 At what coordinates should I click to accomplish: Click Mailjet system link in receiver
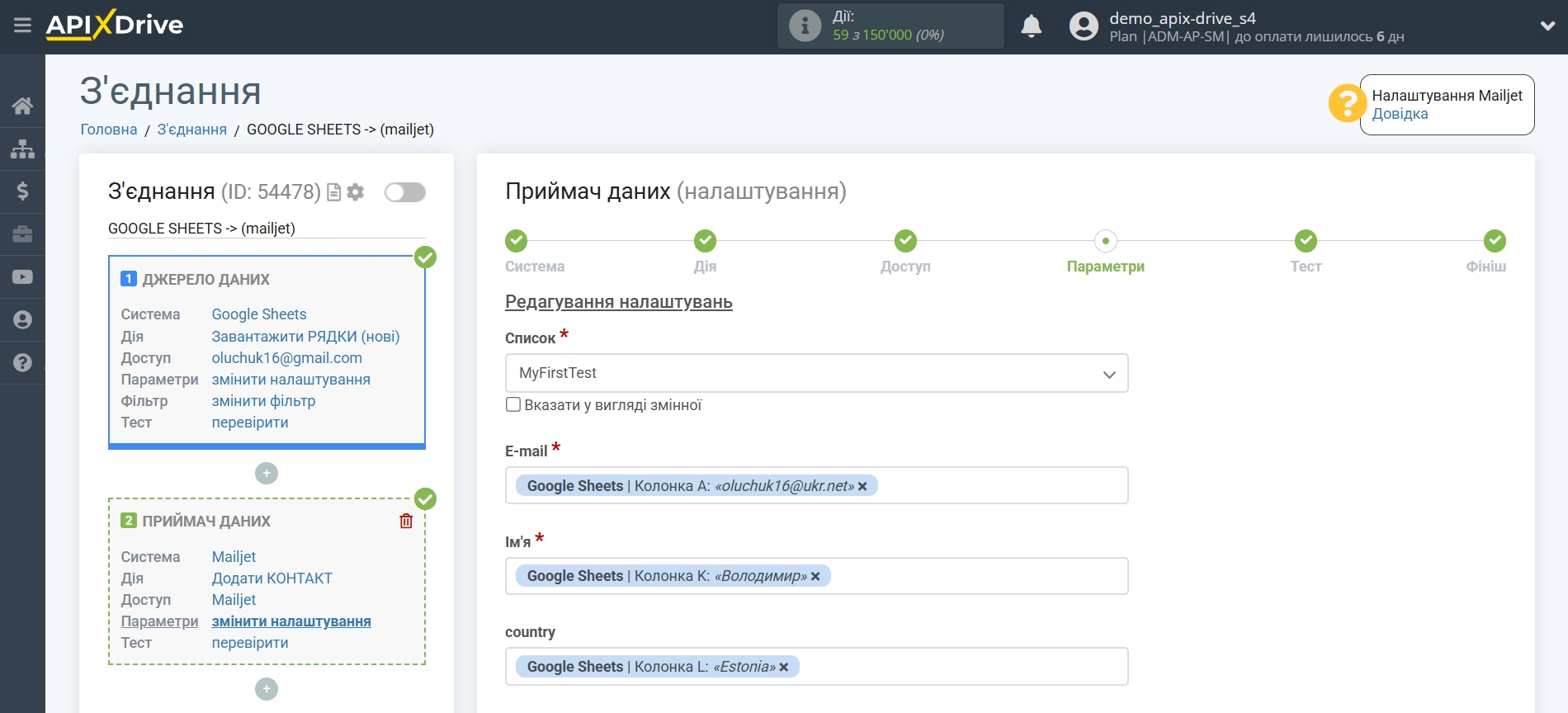pyautogui.click(x=234, y=557)
